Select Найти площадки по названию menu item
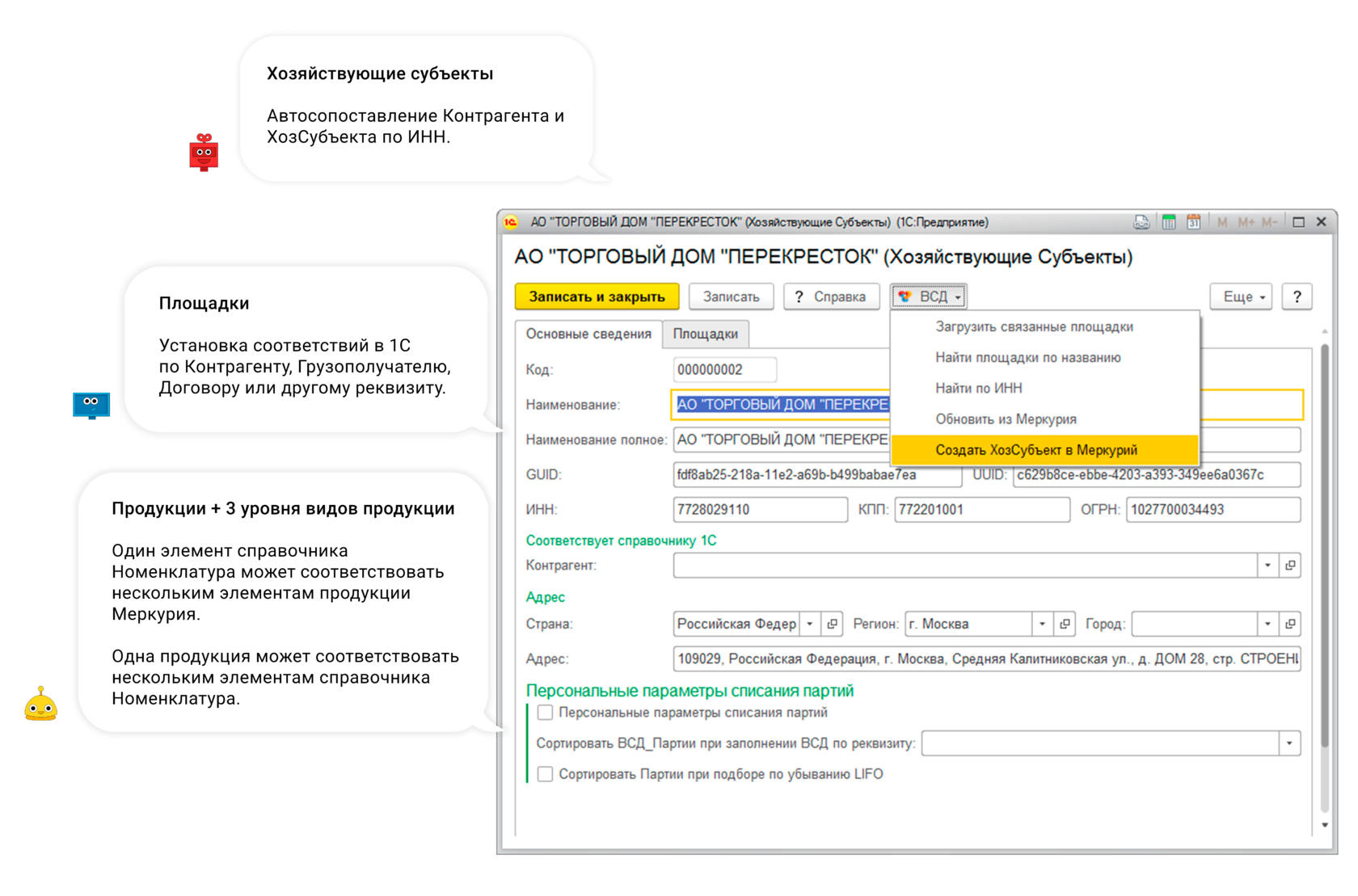1358x896 pixels. point(1044,358)
